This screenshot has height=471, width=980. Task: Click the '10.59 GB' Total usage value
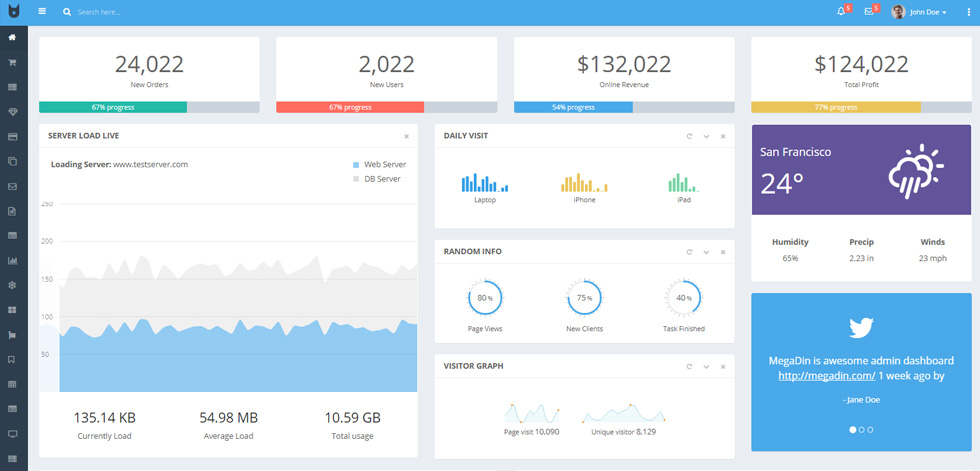click(x=352, y=418)
